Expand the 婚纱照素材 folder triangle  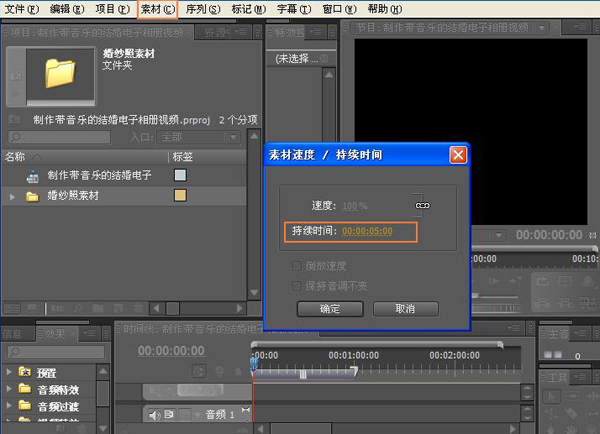point(12,197)
